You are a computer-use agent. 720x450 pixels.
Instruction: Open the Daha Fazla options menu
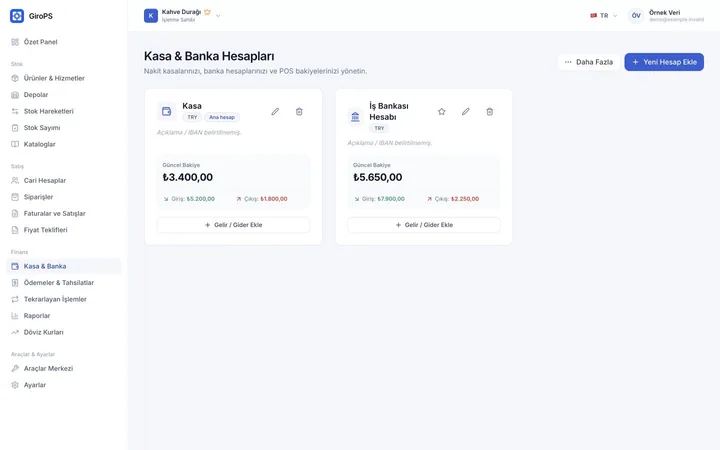589,62
